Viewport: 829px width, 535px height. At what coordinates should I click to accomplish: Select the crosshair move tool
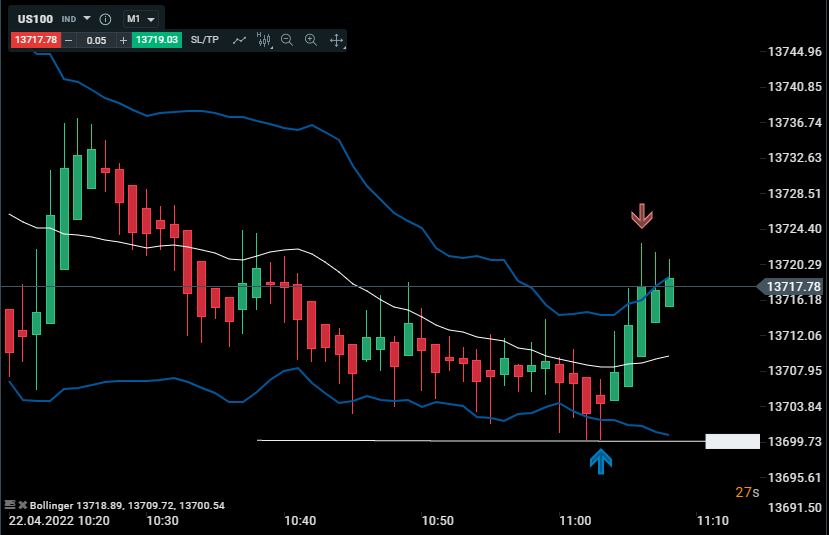click(x=336, y=40)
